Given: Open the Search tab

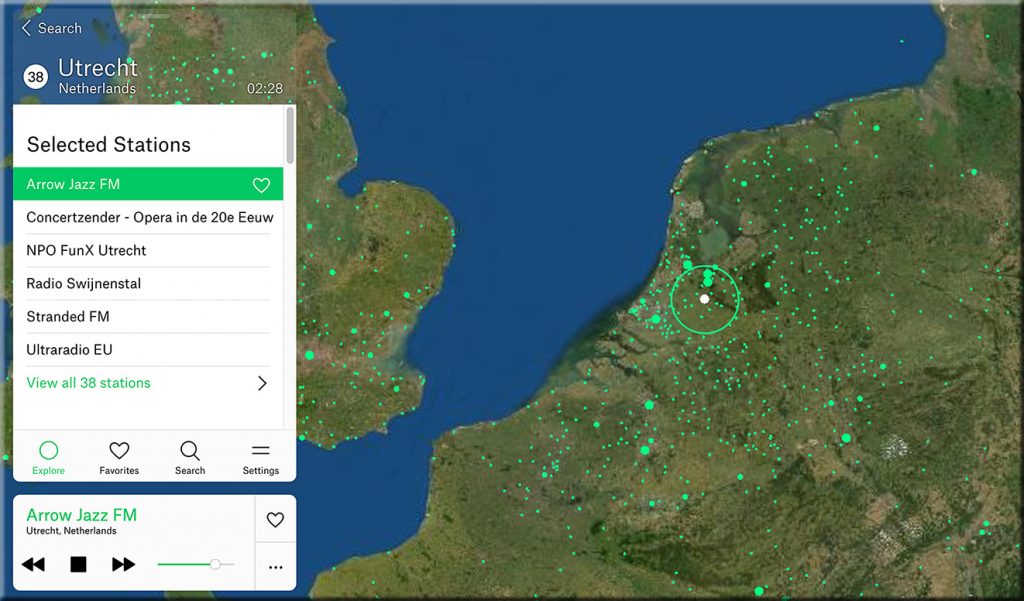Looking at the screenshot, I should click(190, 457).
